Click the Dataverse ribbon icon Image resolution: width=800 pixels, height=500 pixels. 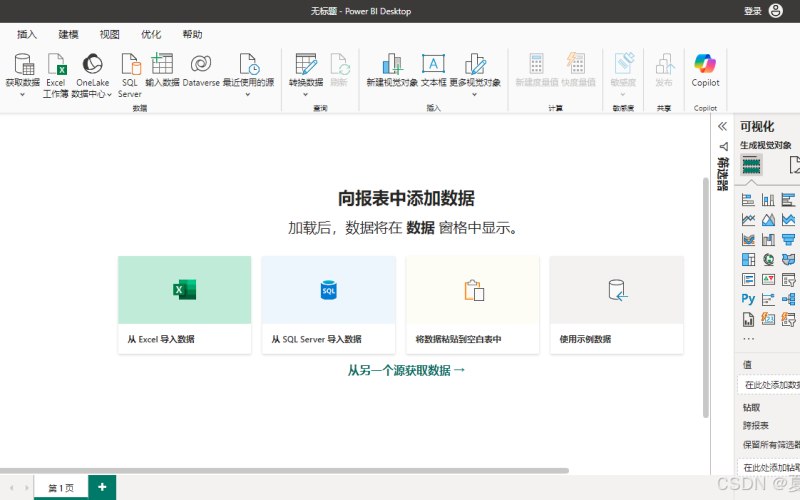click(201, 64)
